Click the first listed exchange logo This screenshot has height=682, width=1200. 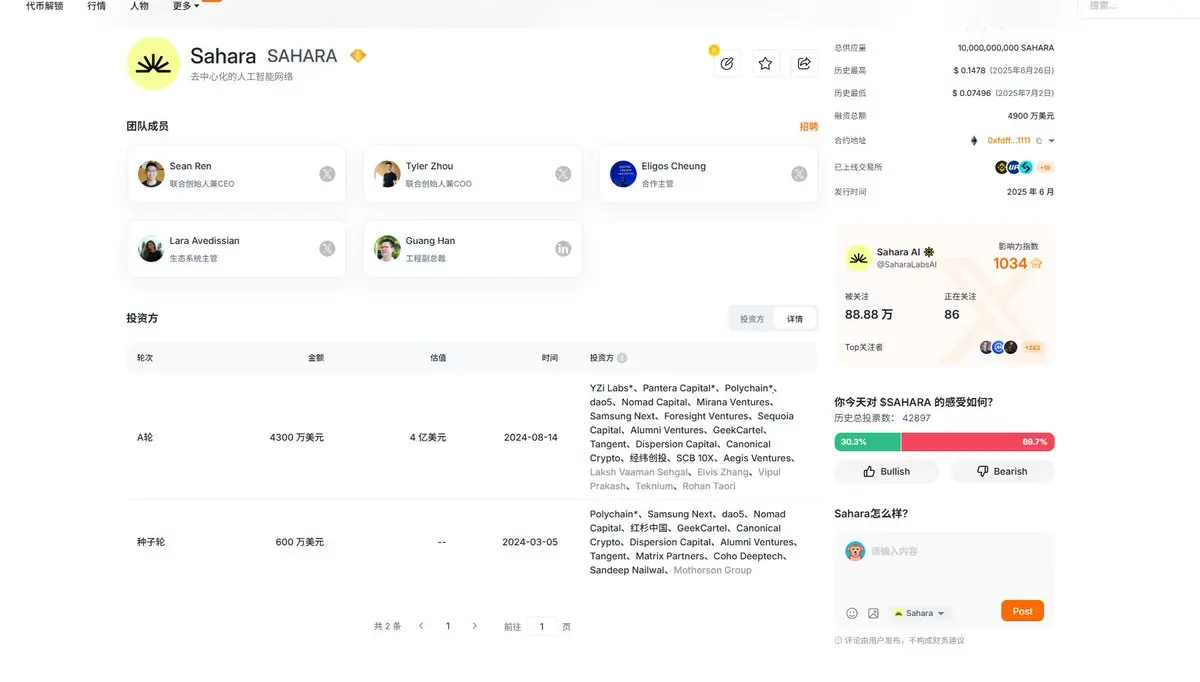point(1001,167)
